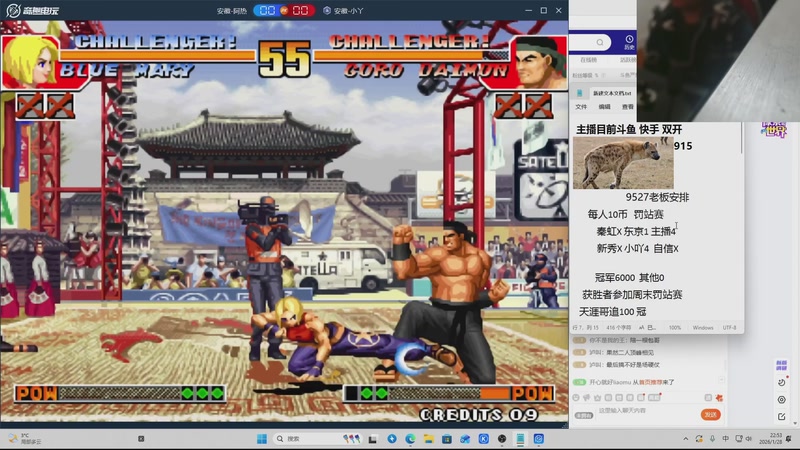Viewport: 800px width, 450px height.
Task: Click the scroll-down arrow on right edge
Action: tap(796, 423)
